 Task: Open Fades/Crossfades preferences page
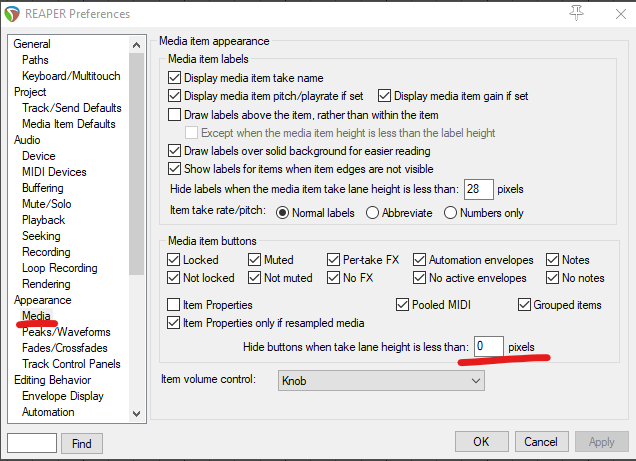pos(64,348)
